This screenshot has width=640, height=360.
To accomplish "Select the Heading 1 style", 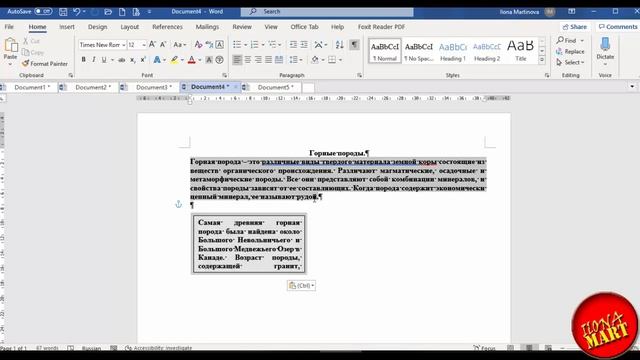I will click(x=453, y=51).
